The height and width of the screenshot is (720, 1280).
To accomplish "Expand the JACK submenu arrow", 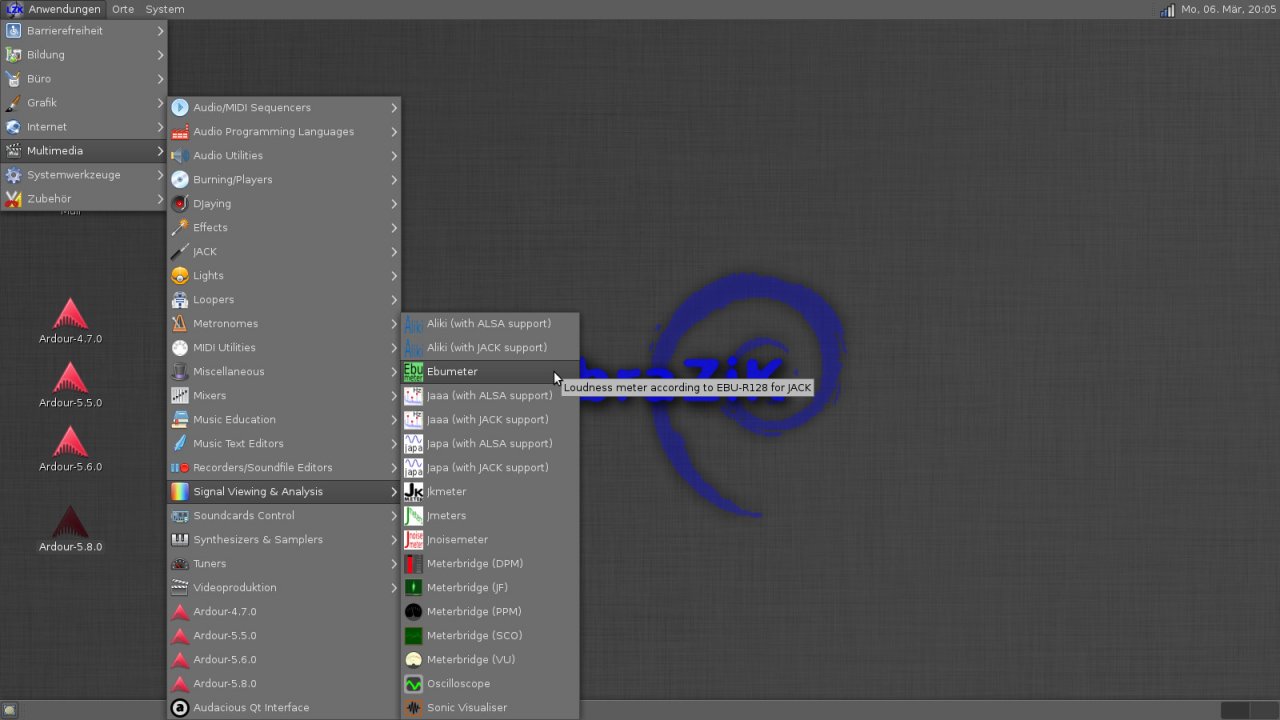I will (394, 252).
